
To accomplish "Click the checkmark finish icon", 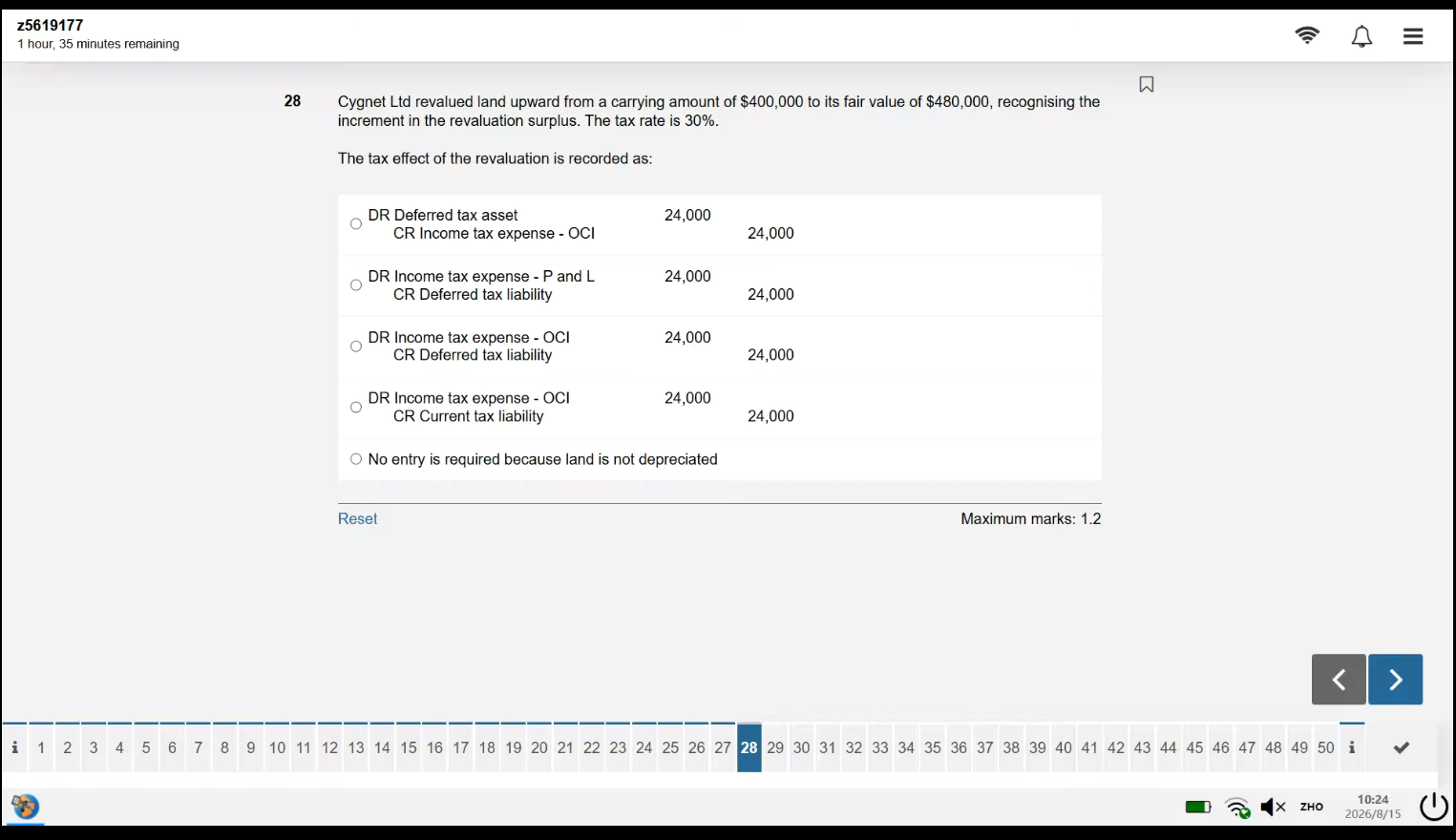I will (1402, 747).
